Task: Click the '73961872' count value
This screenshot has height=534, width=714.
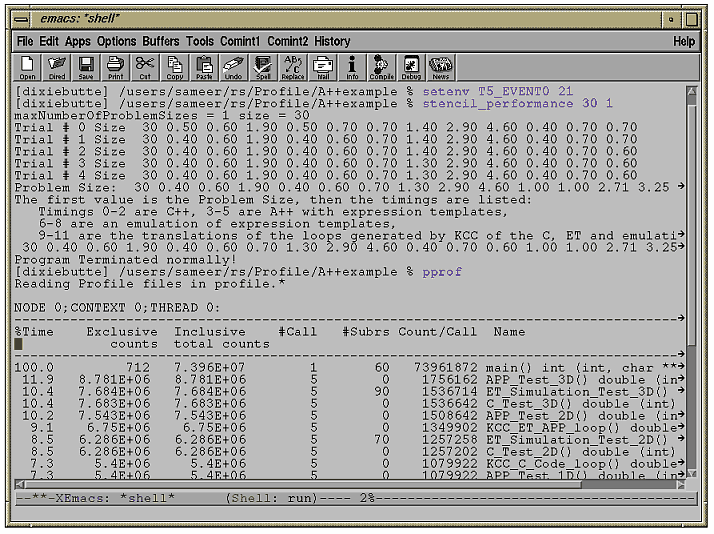Action: 445,368
